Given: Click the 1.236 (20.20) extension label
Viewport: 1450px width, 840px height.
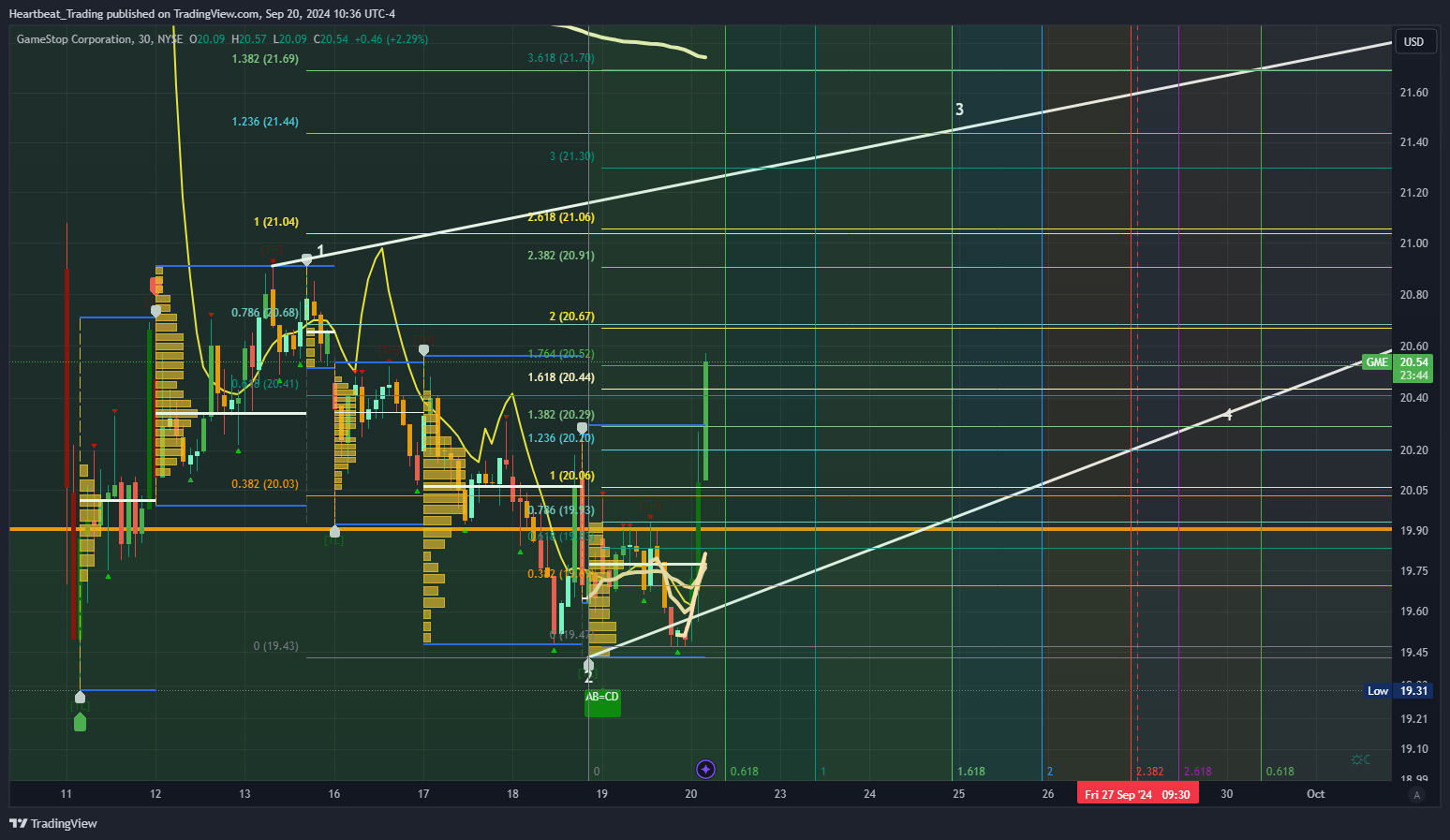Looking at the screenshot, I should click(561, 438).
